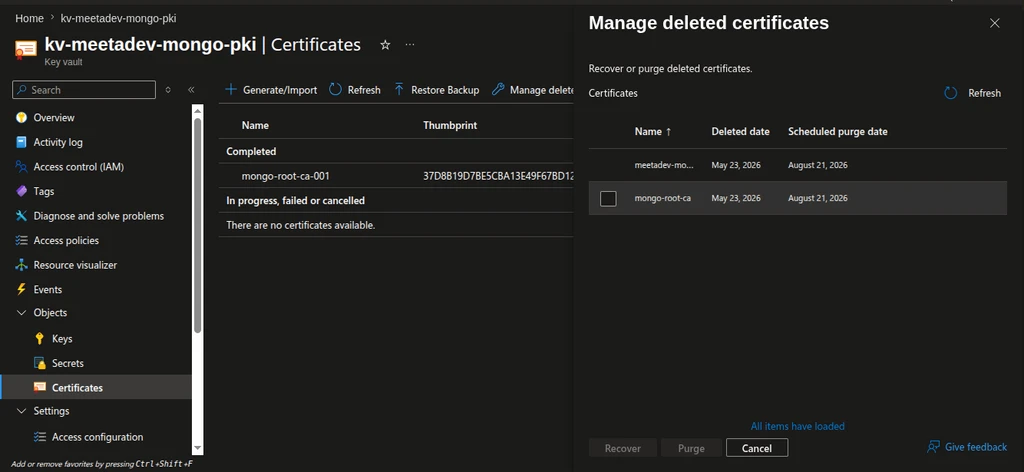Screen dimensions: 1024x472
Task: Open the ellipsis more options menu
Action: tap(409, 44)
